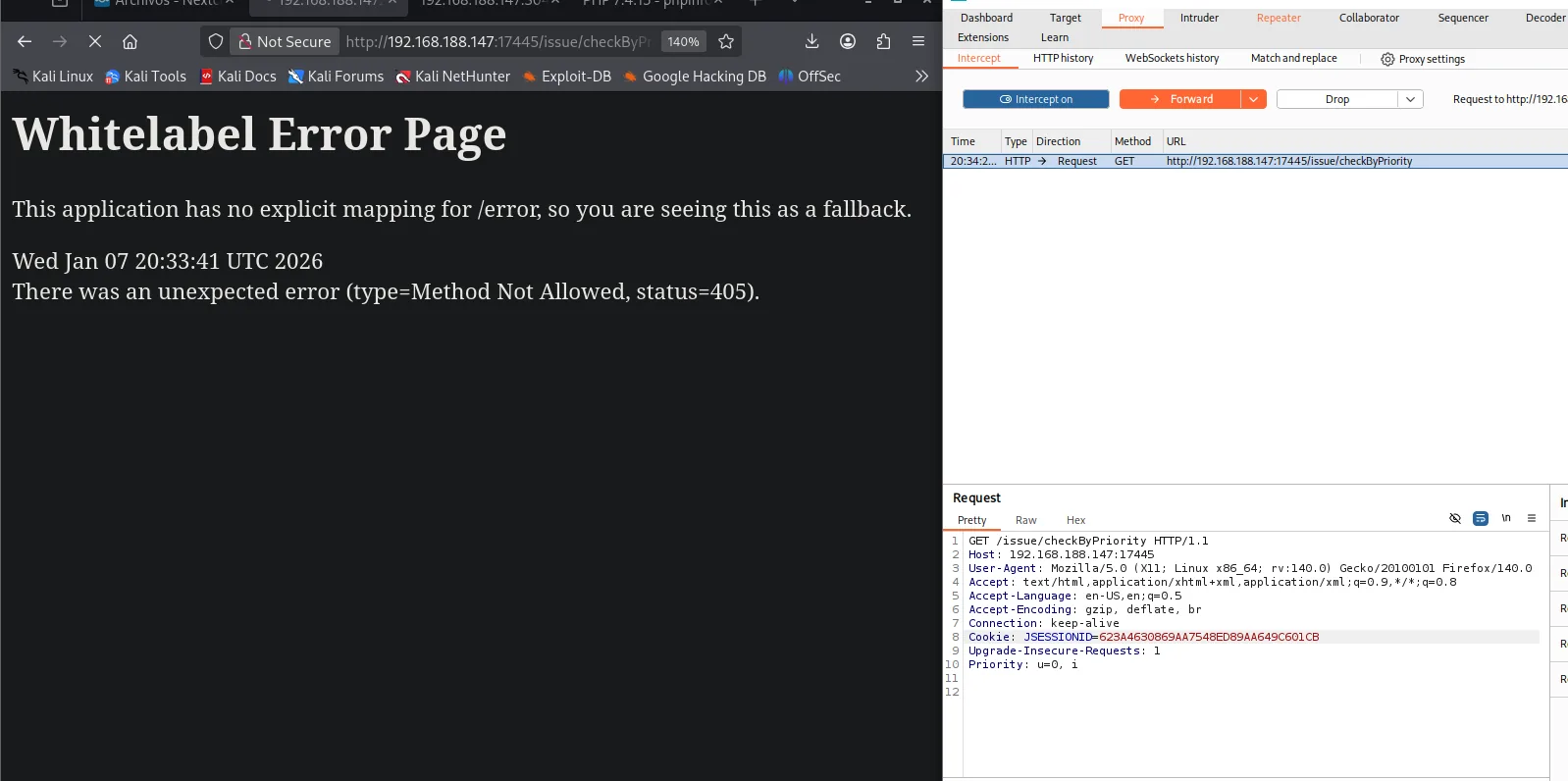Switch request view to Hex
The image size is (1568, 781).
coord(1075,520)
